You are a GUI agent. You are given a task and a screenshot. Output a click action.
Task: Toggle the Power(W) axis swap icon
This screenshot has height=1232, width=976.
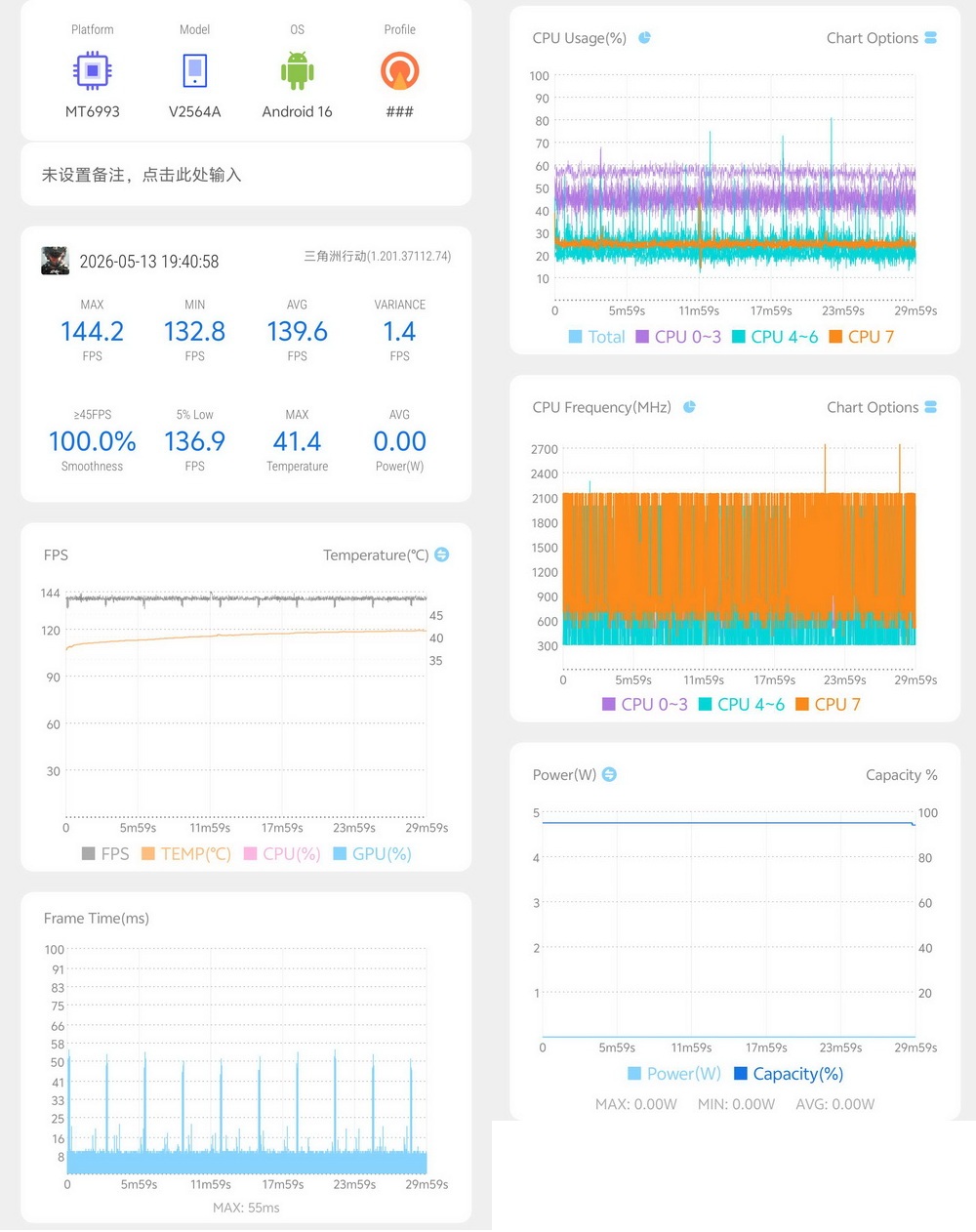tap(609, 774)
